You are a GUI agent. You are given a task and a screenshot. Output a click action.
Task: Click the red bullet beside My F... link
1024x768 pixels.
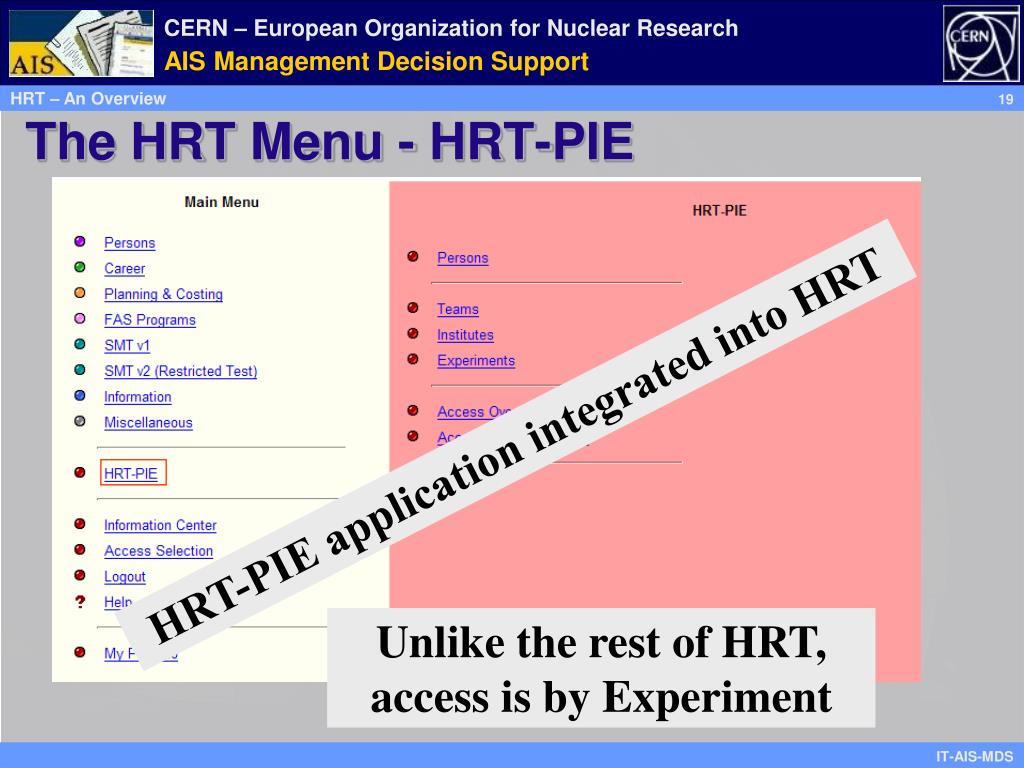point(80,652)
